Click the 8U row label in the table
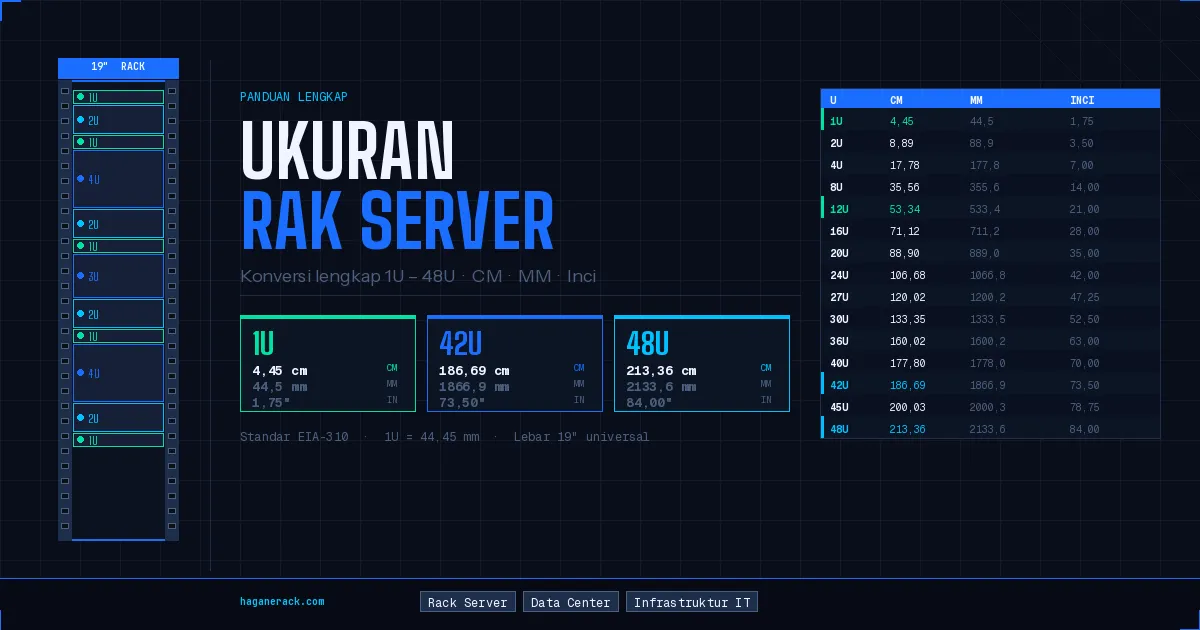This screenshot has height=630, width=1200. coord(836,187)
